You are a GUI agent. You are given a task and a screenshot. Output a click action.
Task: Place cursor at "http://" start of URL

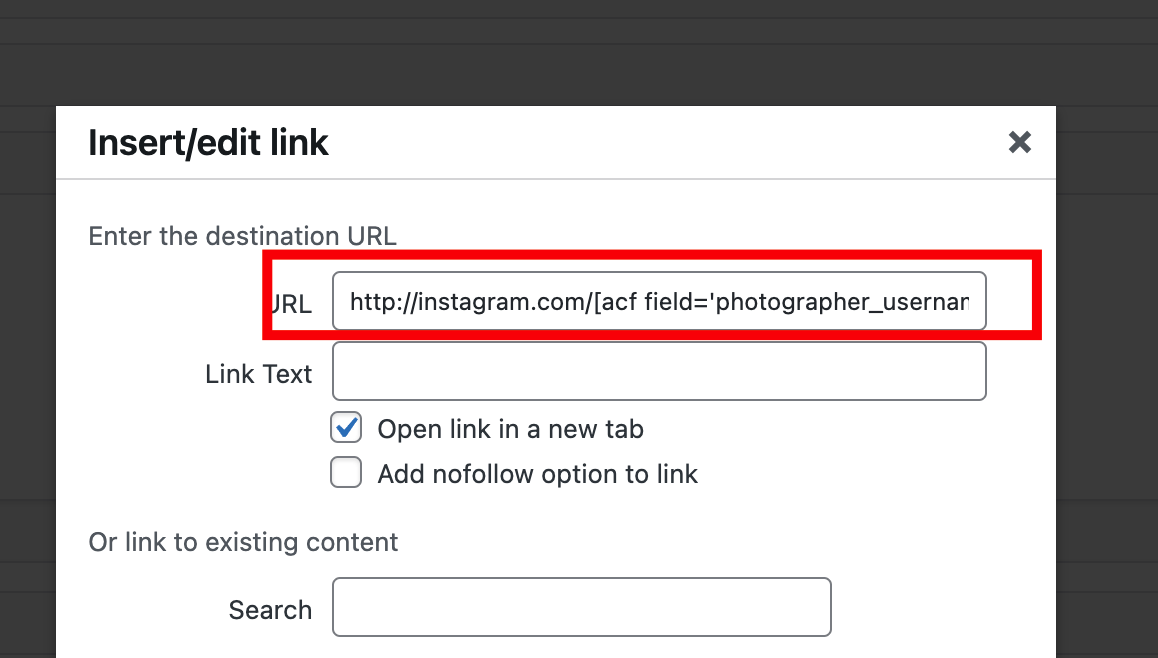click(352, 302)
